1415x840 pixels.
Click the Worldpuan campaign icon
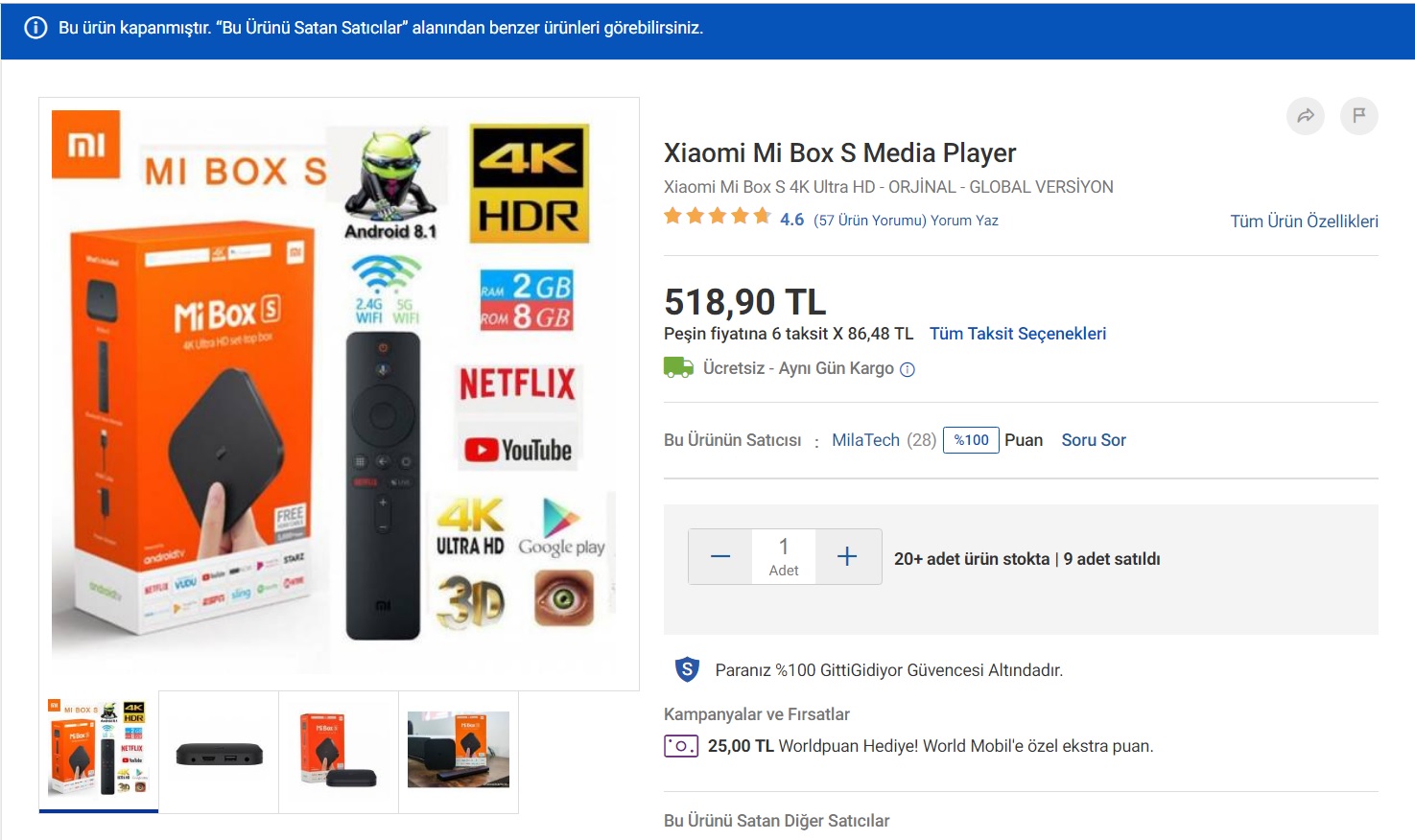tap(681, 746)
